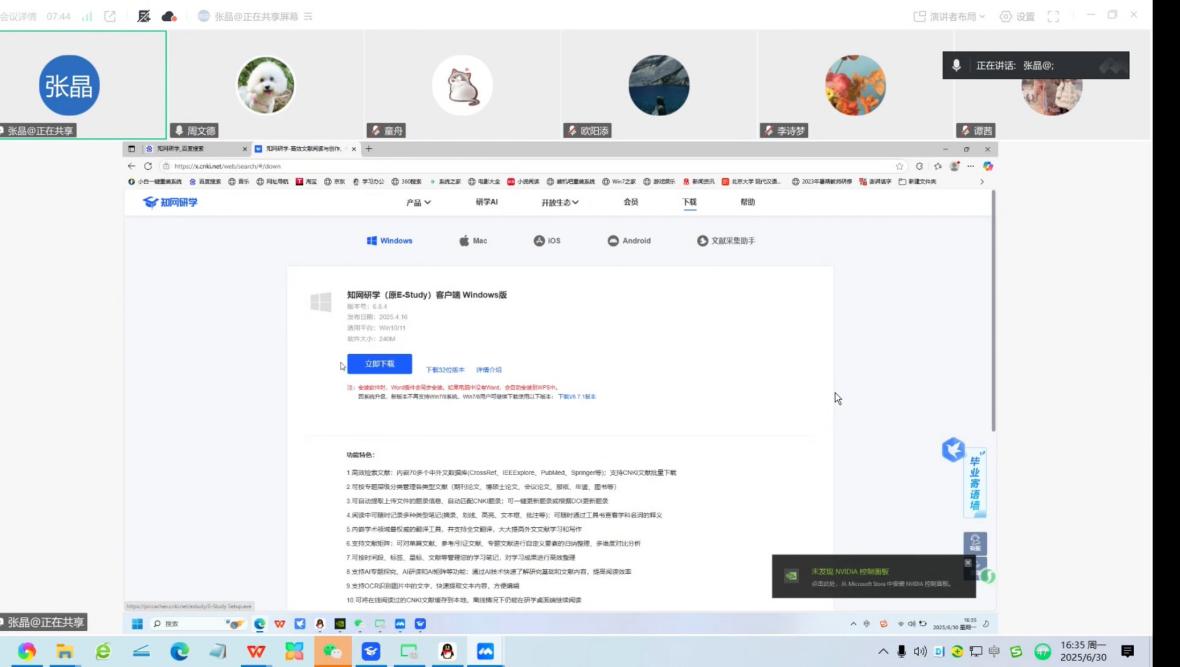Expand the bookmarks overflow chevron

(x=981, y=181)
